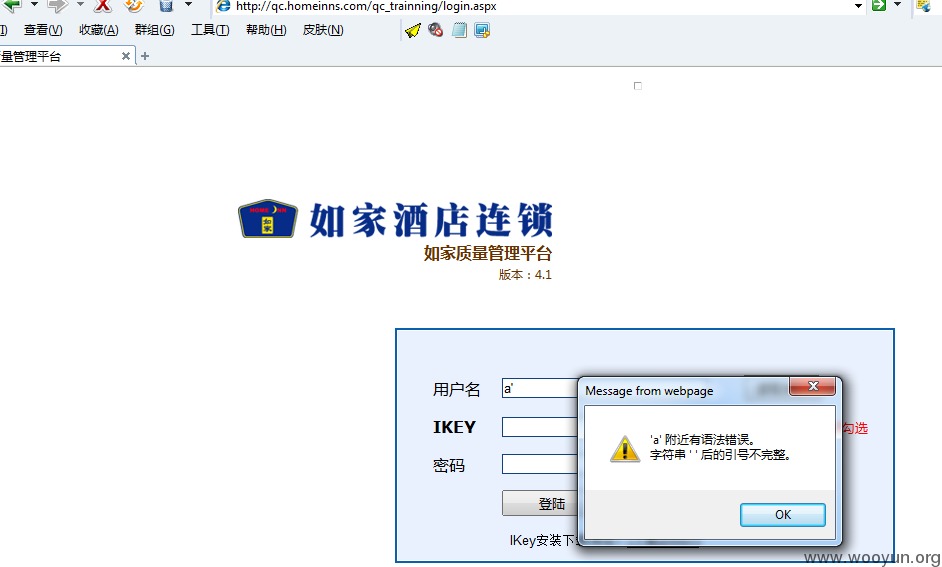The width and height of the screenshot is (942, 567).
Task: Click the trash bin toolbar icon
Action: [x=166, y=5]
